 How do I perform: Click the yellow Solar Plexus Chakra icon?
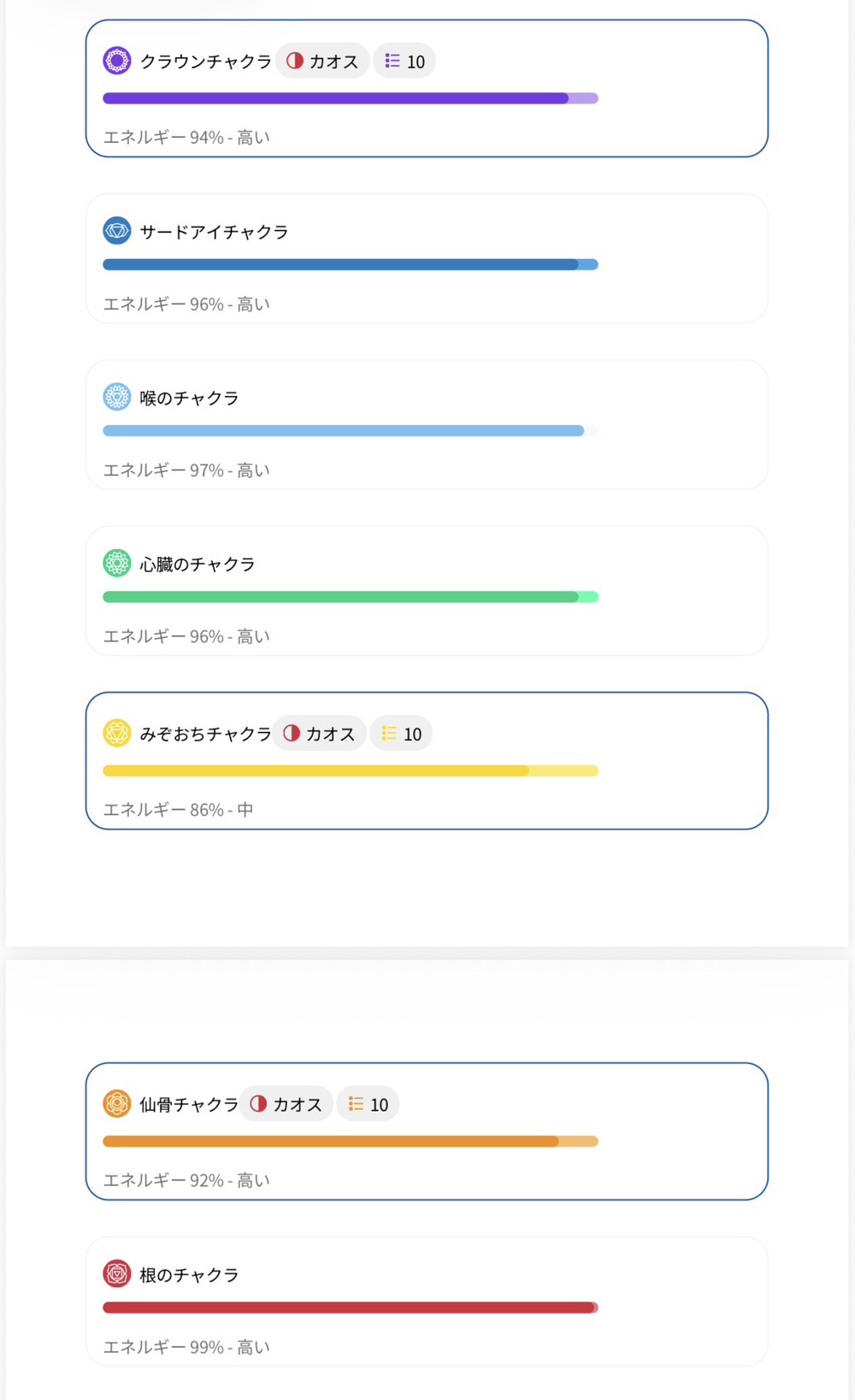[x=117, y=733]
